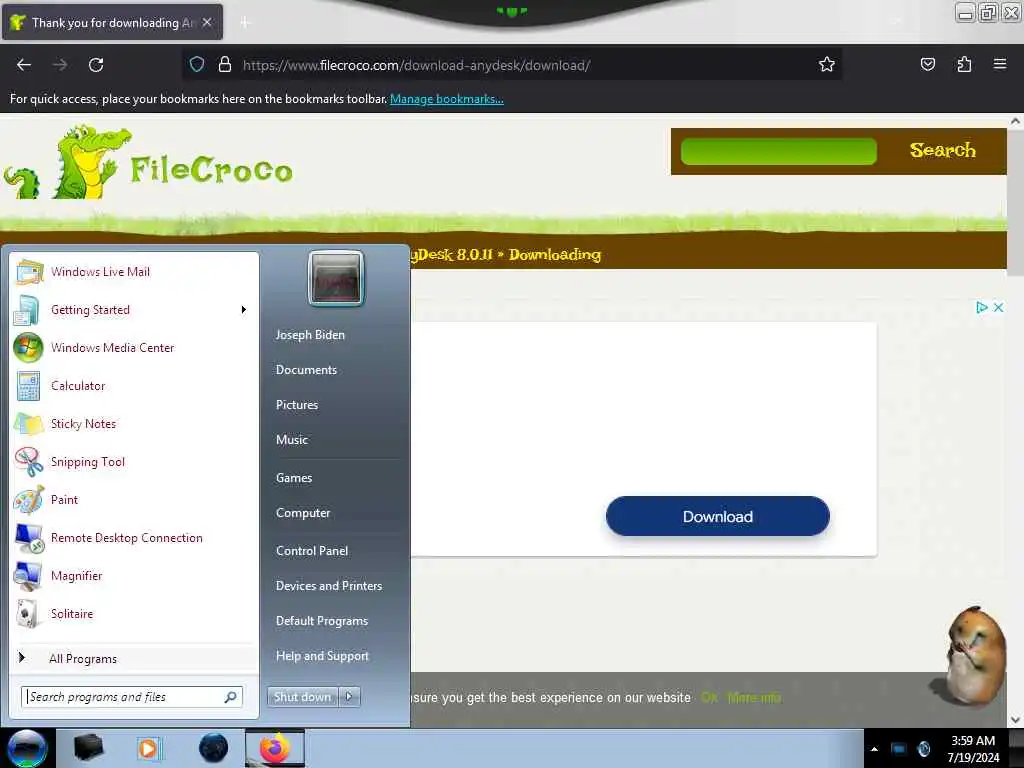Open the Extensions puzzle icon
The height and width of the screenshot is (768, 1024).
tap(964, 64)
